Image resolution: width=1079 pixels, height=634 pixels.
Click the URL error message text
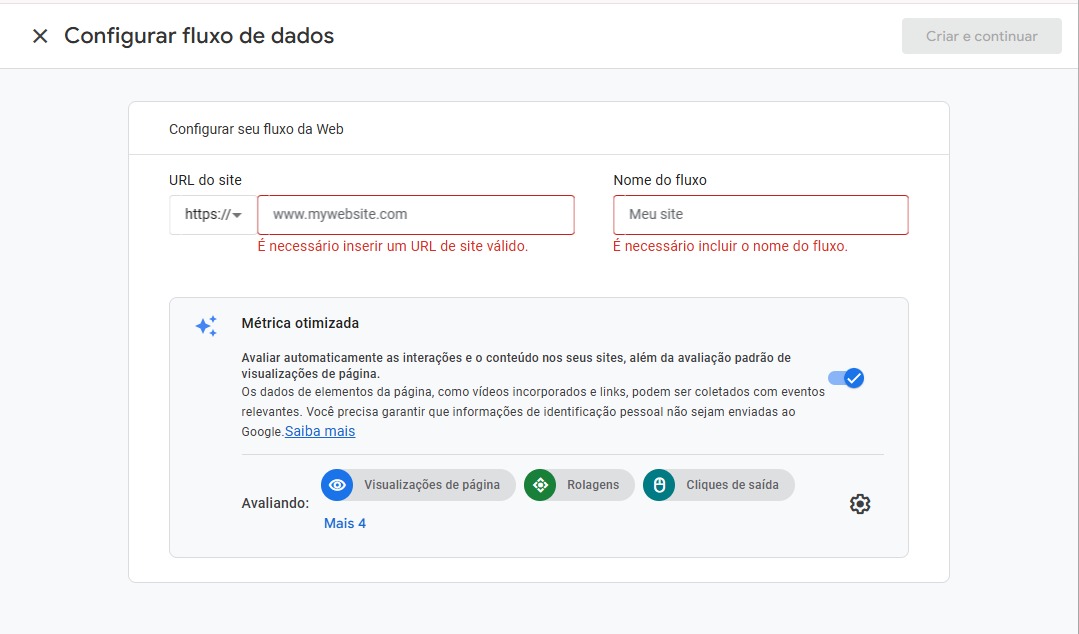pyautogui.click(x=393, y=246)
